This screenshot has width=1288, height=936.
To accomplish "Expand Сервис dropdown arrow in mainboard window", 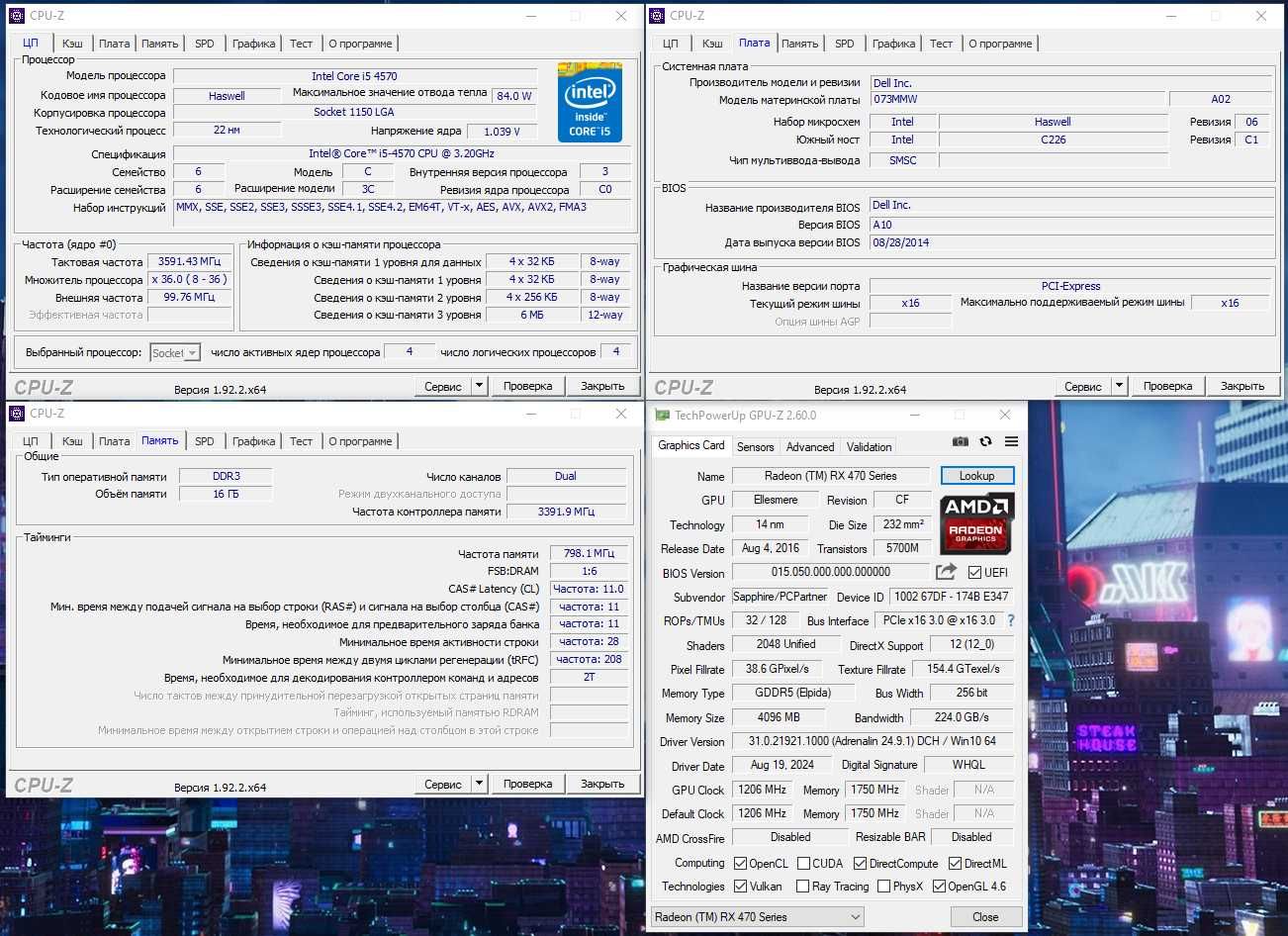I will tap(1120, 386).
